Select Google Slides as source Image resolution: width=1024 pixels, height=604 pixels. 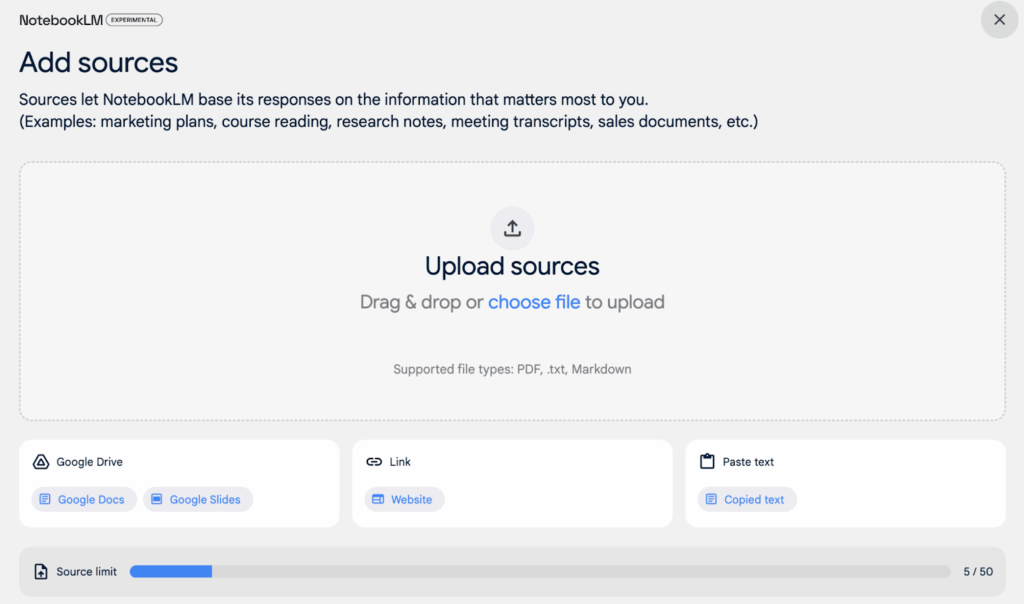coord(198,499)
